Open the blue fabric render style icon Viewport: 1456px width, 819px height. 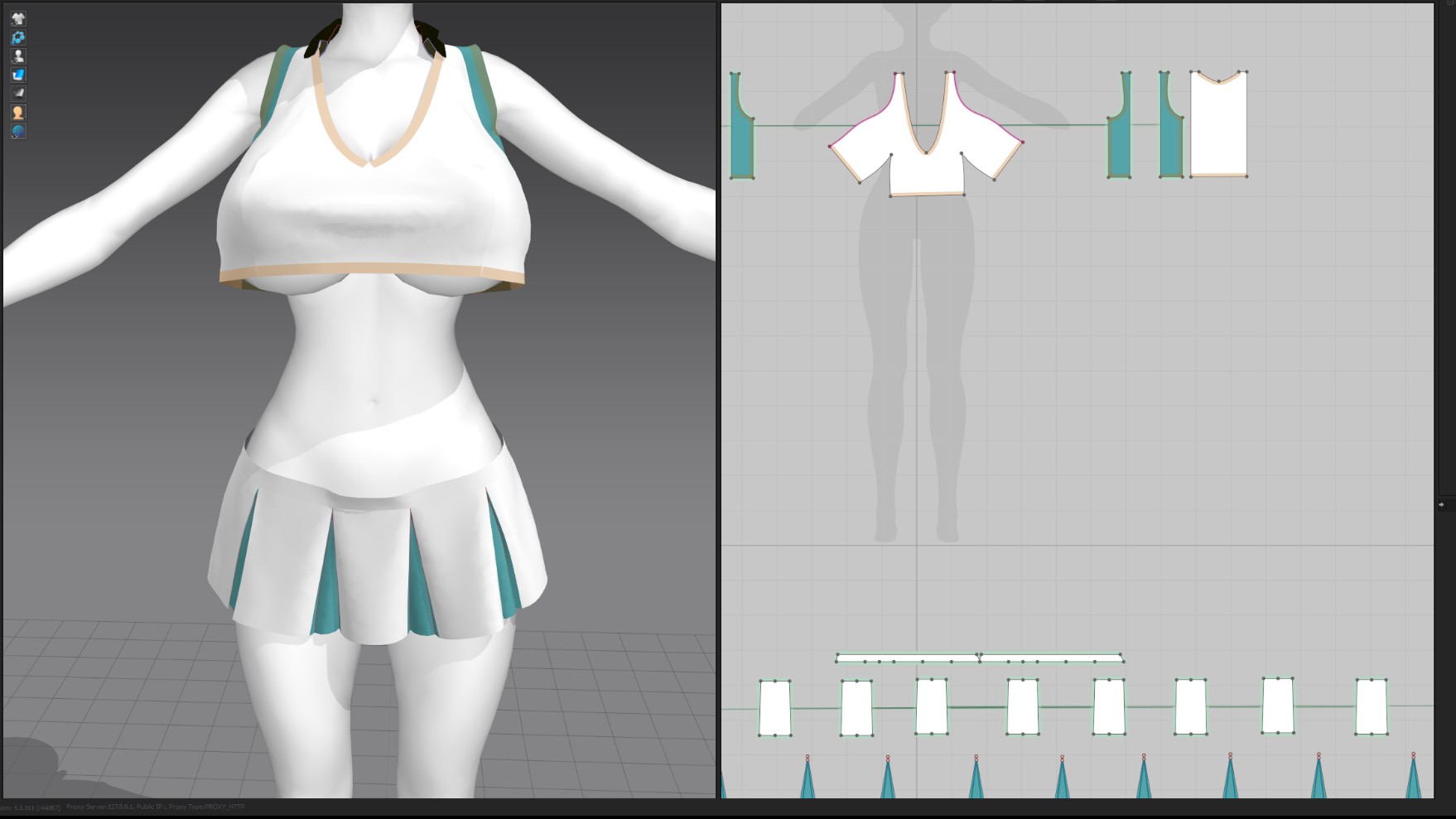coord(18,75)
